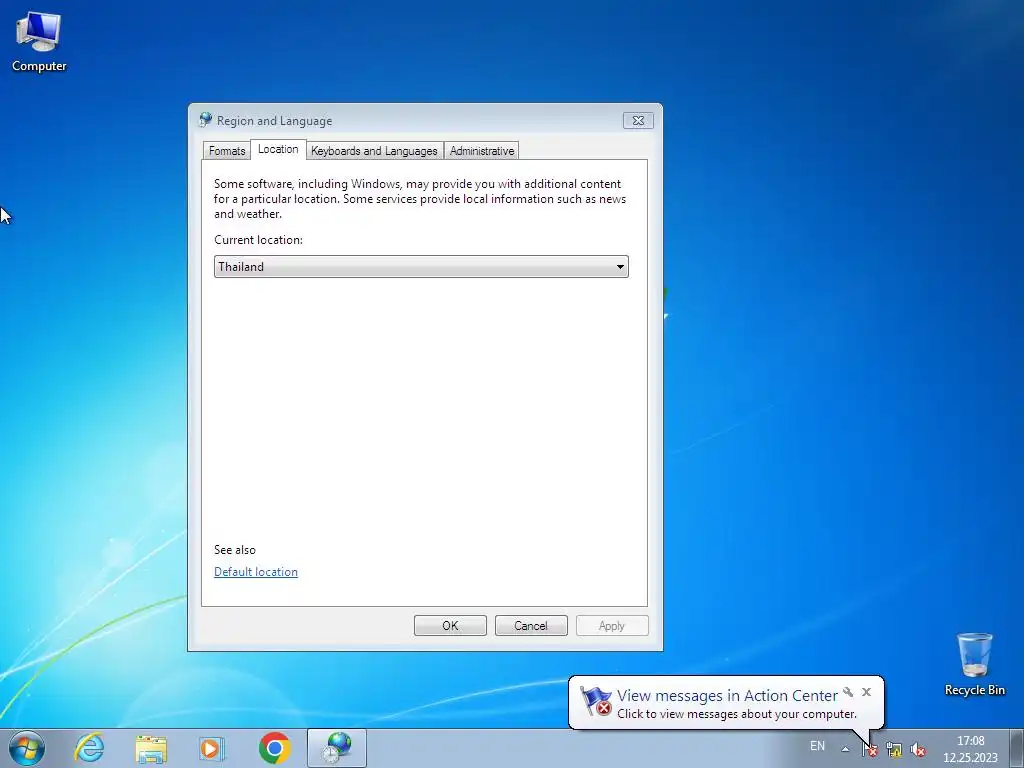Screen dimensions: 1024x768
Task: Close the Region and Language dialog
Action: click(x=638, y=120)
